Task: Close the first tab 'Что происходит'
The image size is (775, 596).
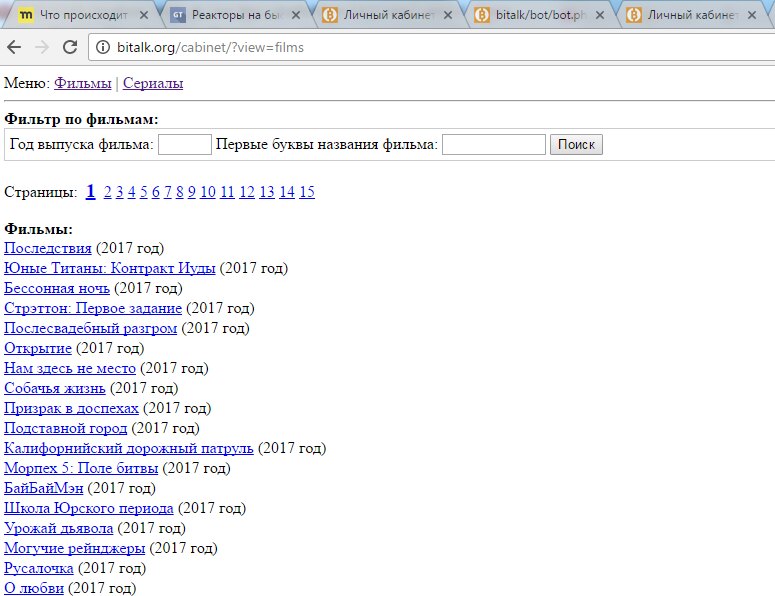Action: (148, 15)
